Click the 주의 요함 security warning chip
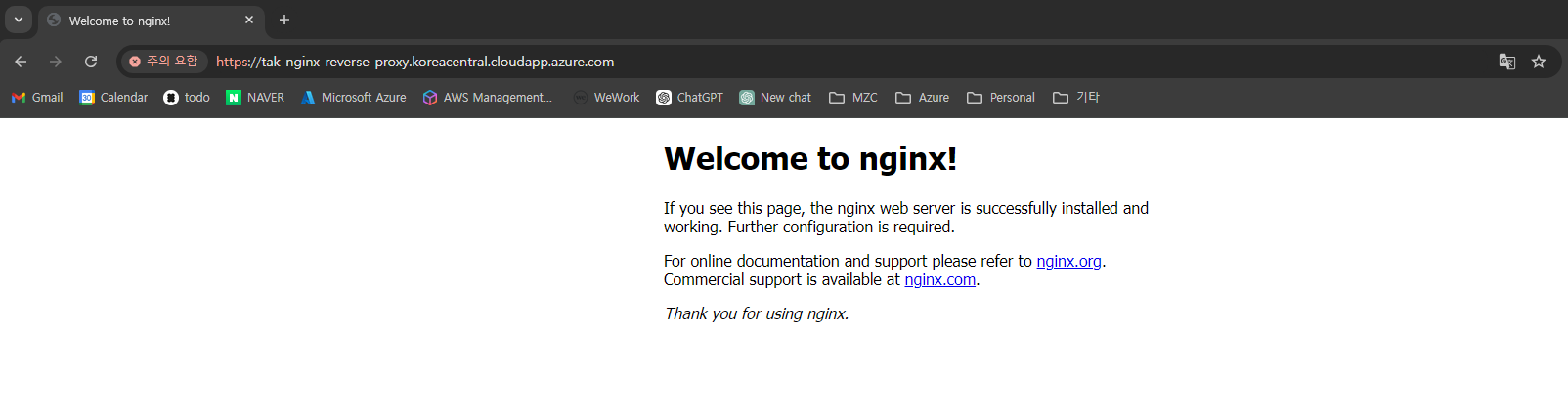This screenshot has height=417, width=1568. [x=164, y=62]
